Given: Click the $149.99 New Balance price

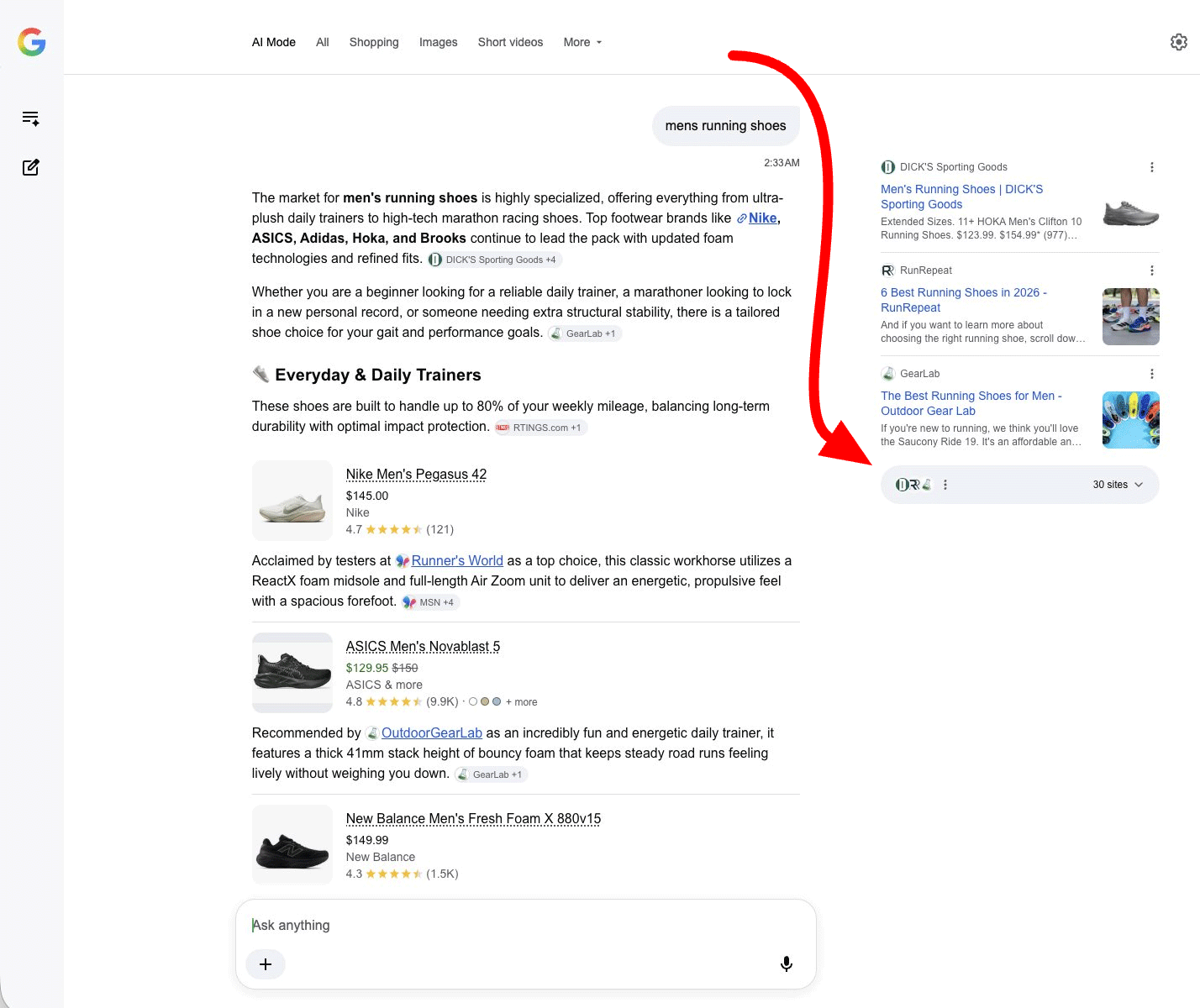Looking at the screenshot, I should click(367, 841).
